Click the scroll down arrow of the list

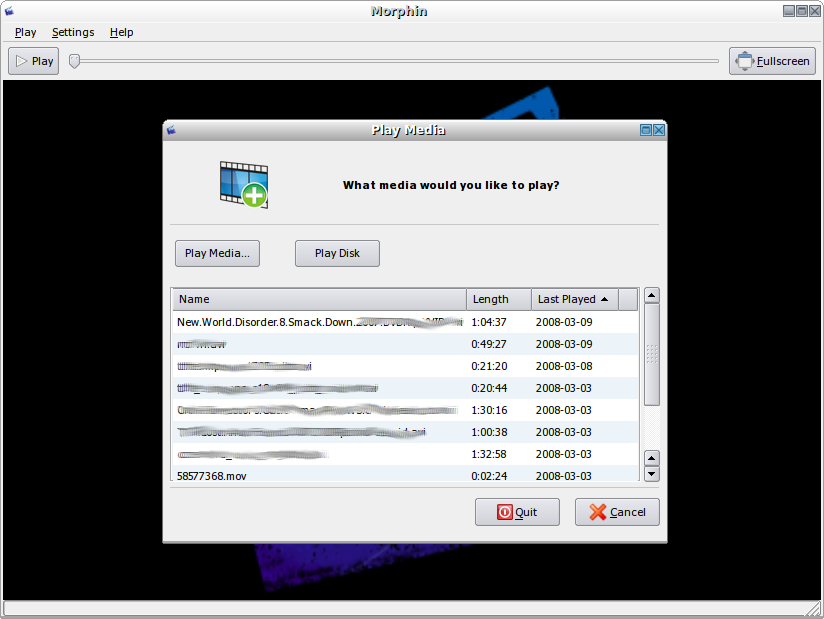tap(652, 474)
